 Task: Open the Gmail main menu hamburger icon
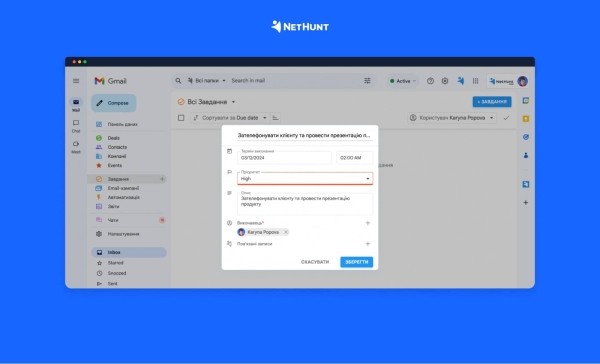click(76, 81)
